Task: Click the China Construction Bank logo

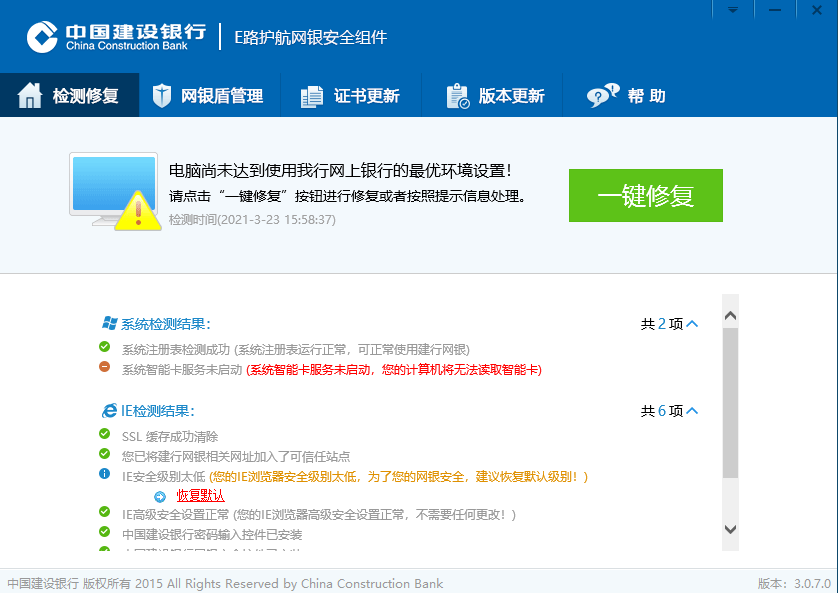Action: (x=117, y=37)
